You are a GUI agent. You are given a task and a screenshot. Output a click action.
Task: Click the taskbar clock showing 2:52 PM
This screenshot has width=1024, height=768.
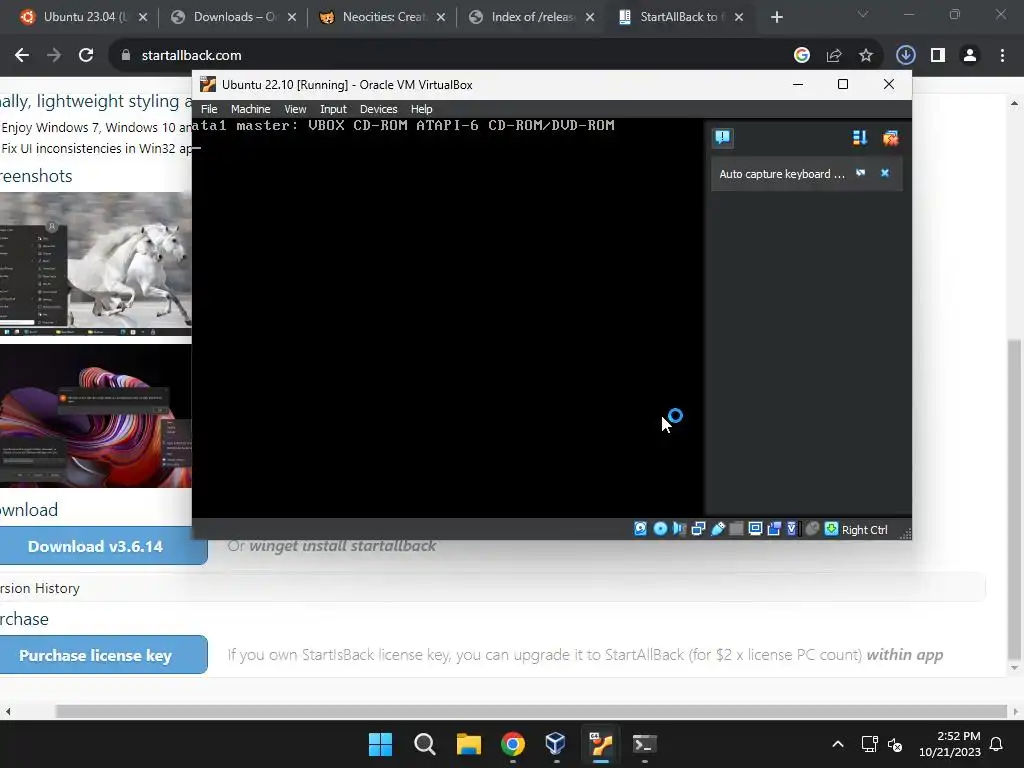pos(950,744)
